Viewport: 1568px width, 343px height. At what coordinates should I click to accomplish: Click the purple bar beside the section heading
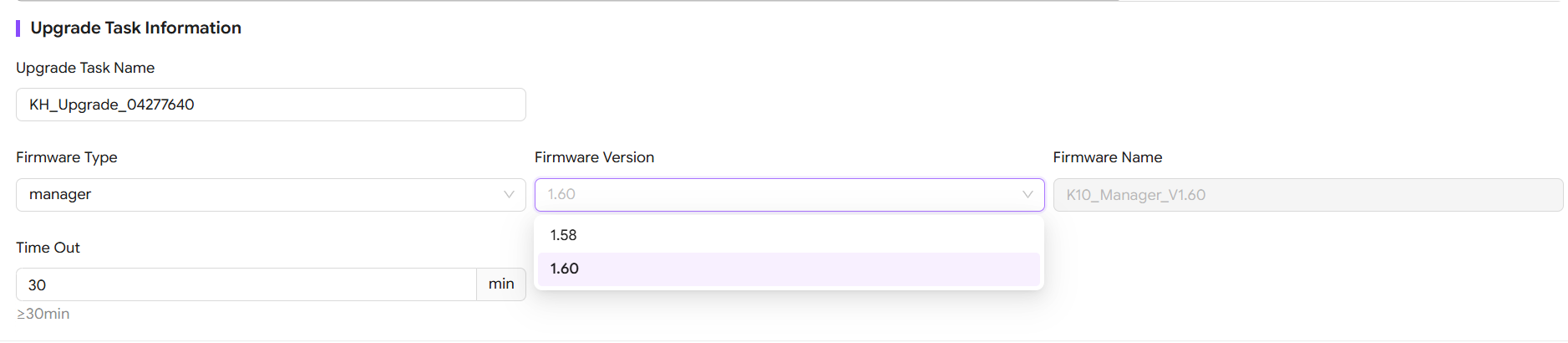pos(18,28)
